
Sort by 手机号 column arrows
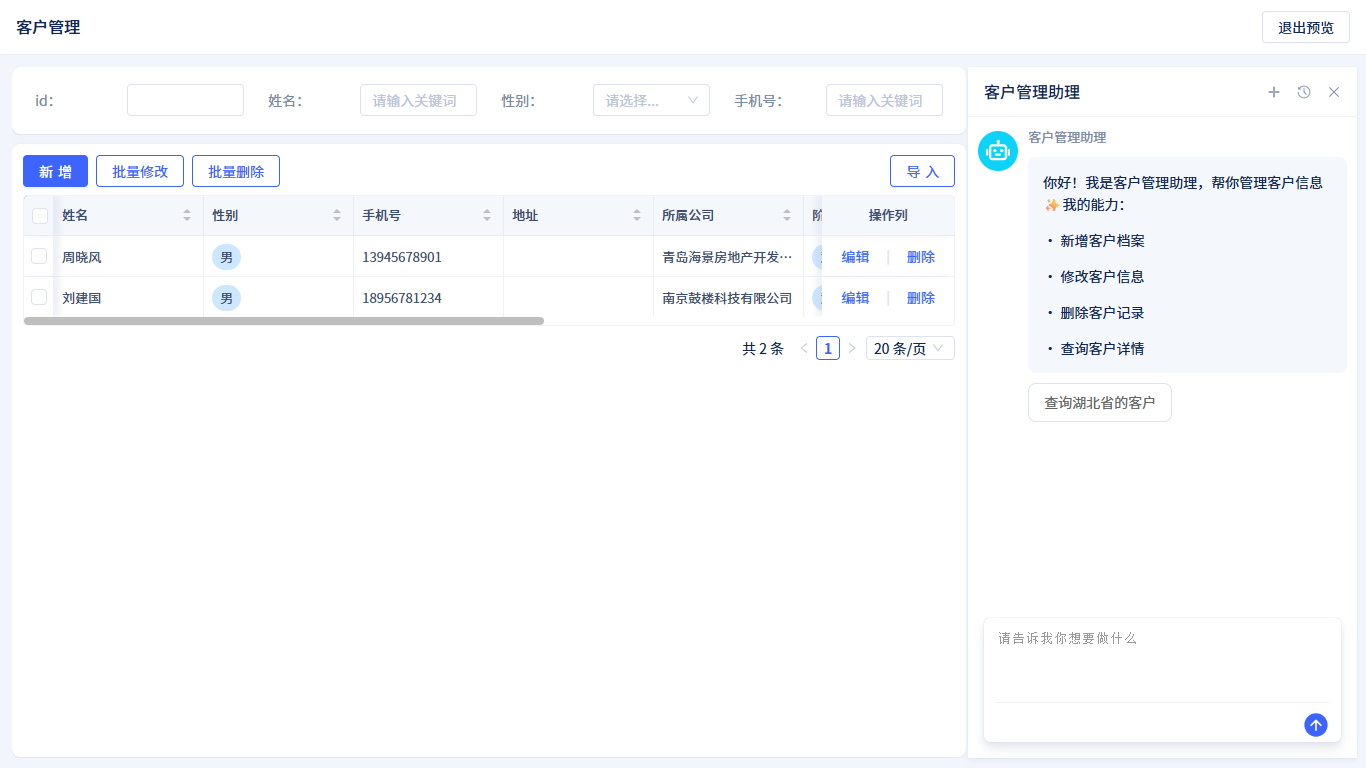pos(487,215)
